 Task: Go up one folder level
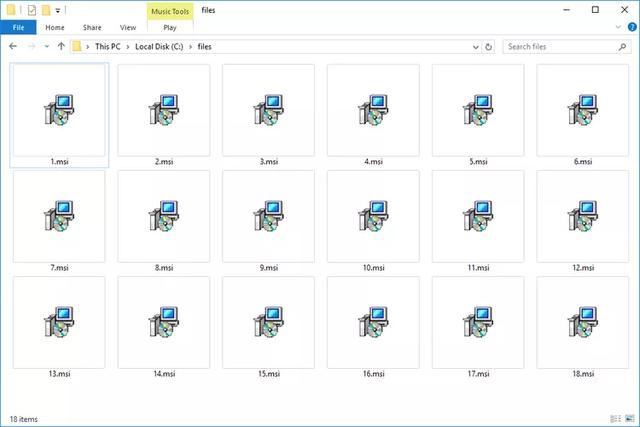tap(61, 46)
